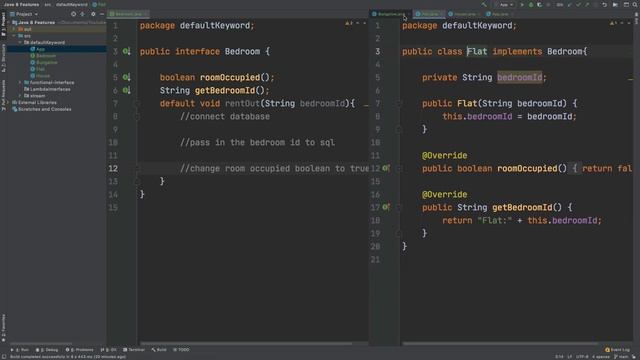Image resolution: width=640 pixels, height=360 pixels.
Task: Open the Build tool window tab
Action: (159, 350)
